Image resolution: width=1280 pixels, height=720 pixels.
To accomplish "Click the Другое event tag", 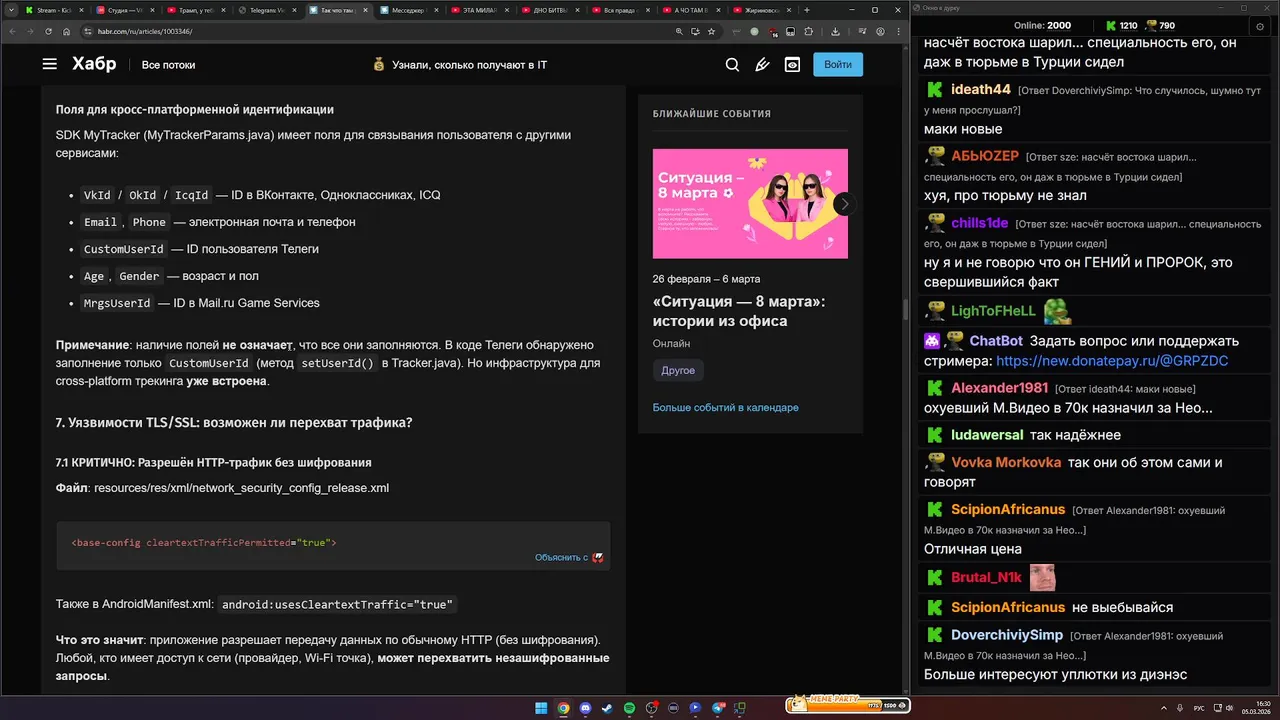I will (678, 370).
